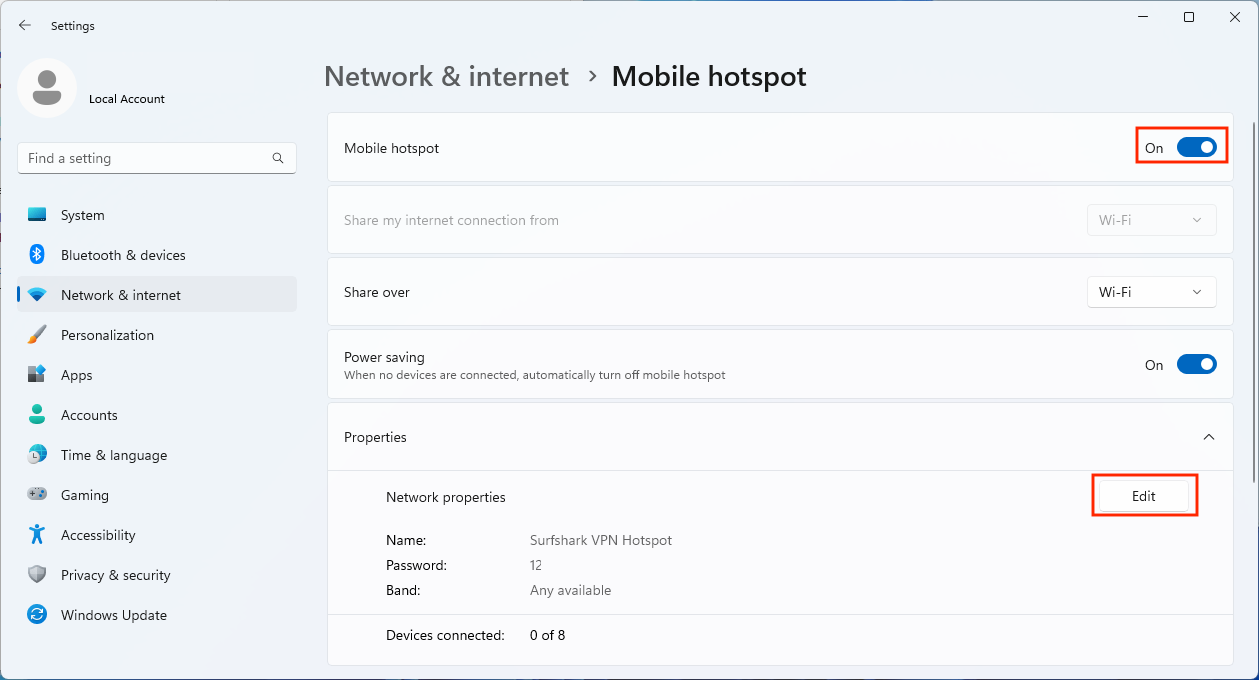Screen dimensions: 1259x680
Task: Open Time & language clock icon
Action: 37,455
